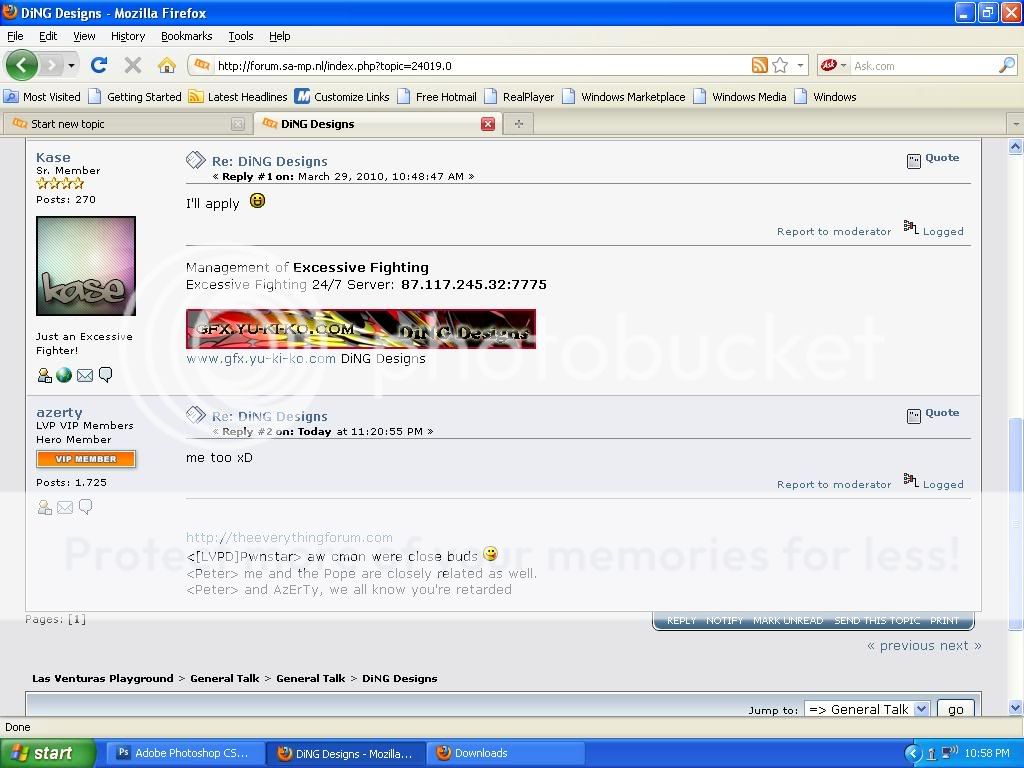
Task: Bookmark this page with the star icon
Action: pyautogui.click(x=780, y=66)
